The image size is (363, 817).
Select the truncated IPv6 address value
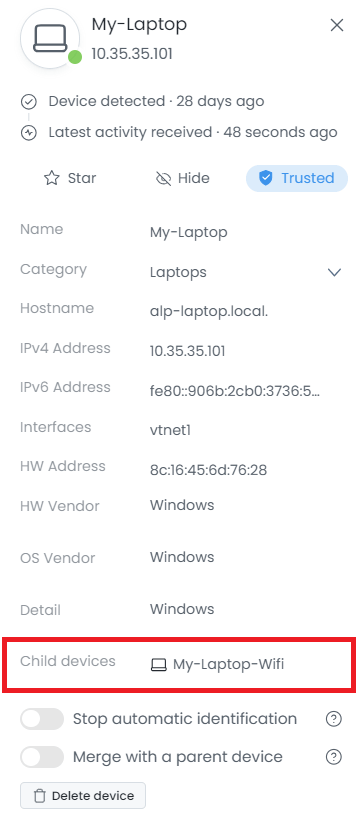click(234, 391)
